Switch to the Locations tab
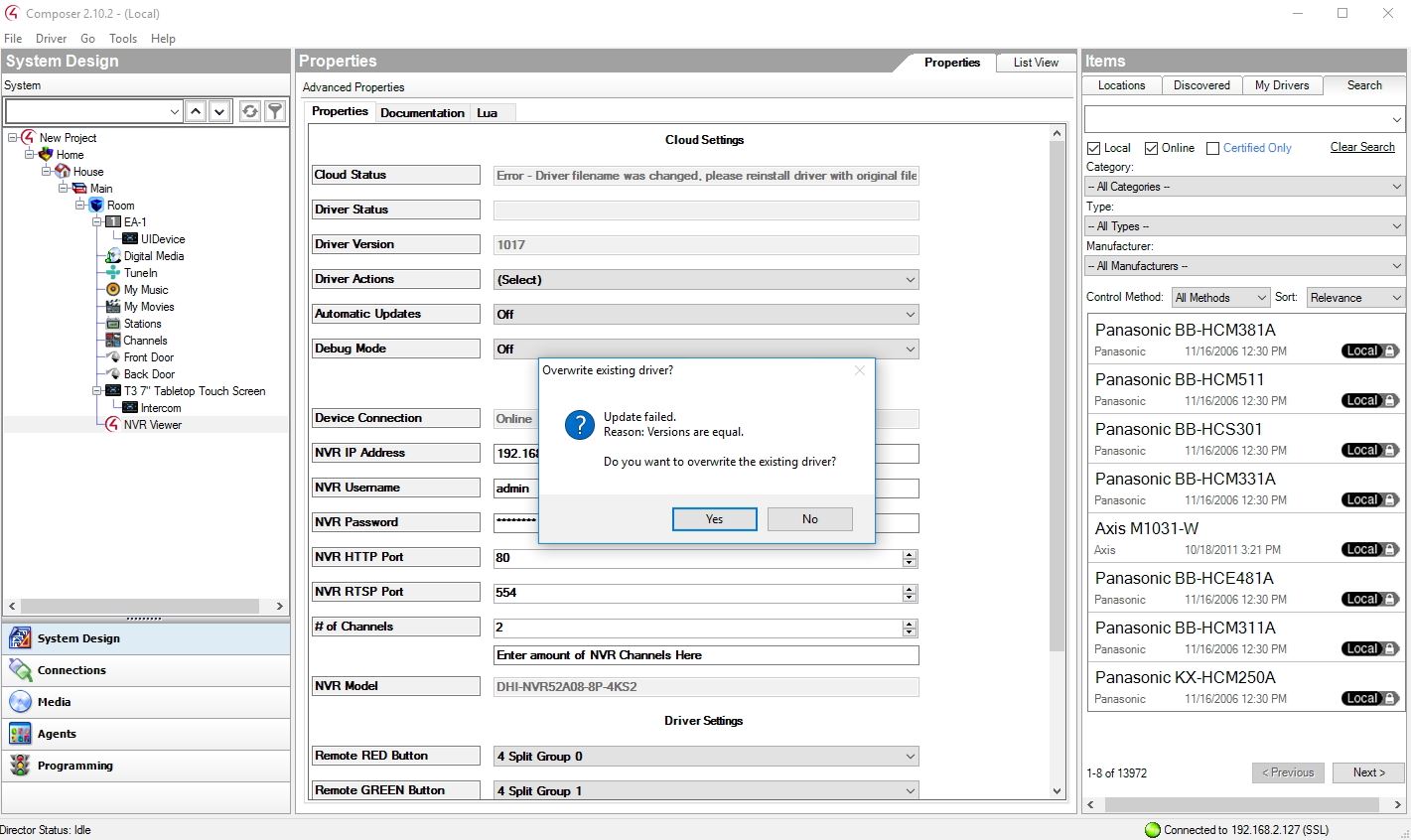Image resolution: width=1411 pixels, height=840 pixels. pyautogui.click(x=1121, y=85)
